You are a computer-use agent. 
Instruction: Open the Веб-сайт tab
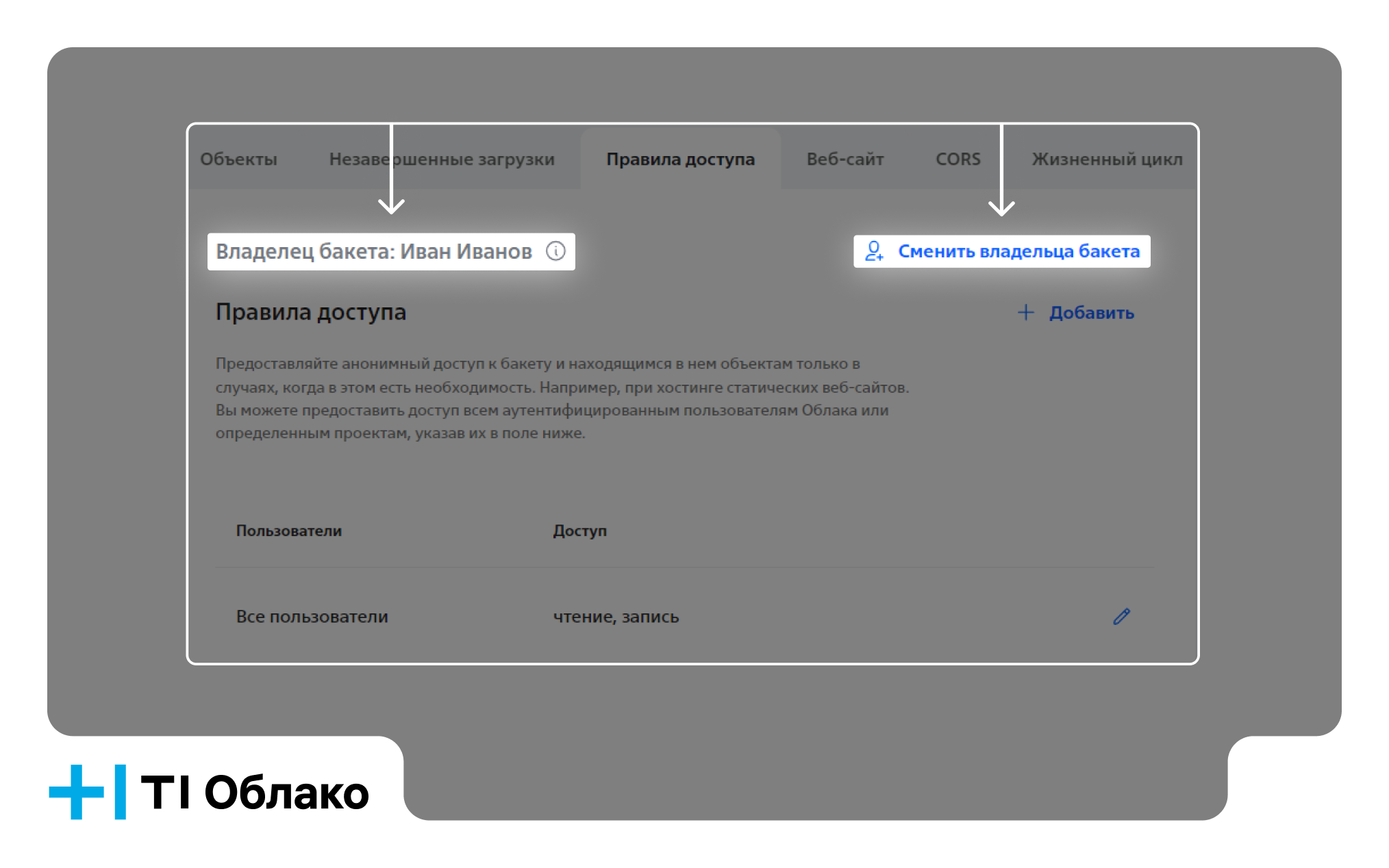(x=845, y=159)
